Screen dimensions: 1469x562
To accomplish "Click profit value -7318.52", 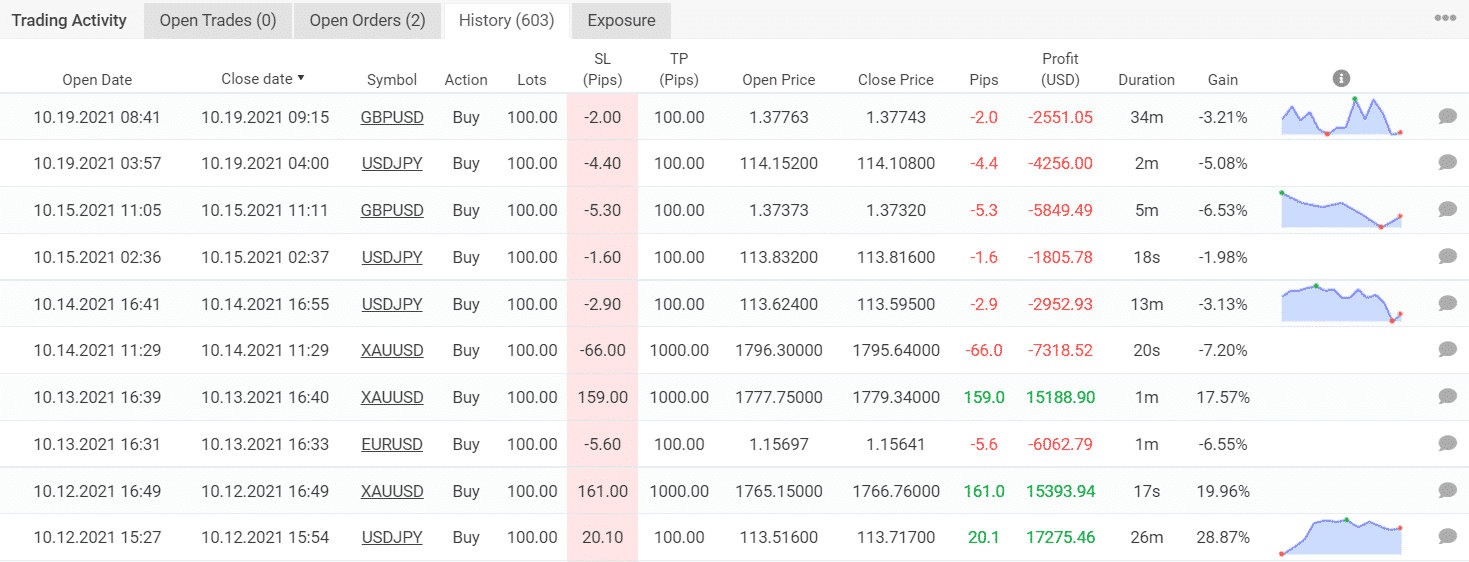I will point(1060,350).
